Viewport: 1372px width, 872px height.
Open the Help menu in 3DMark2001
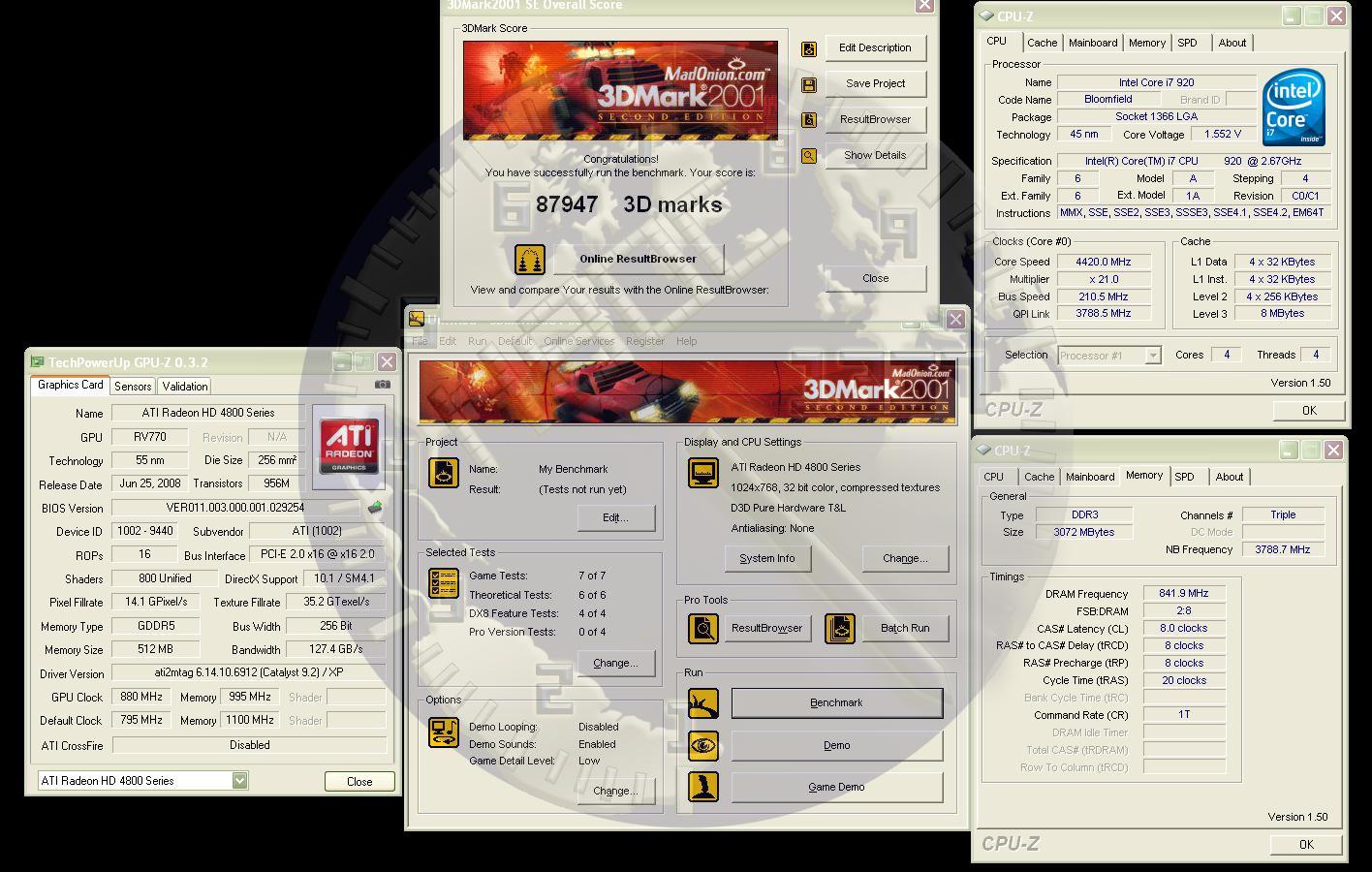pos(686,341)
